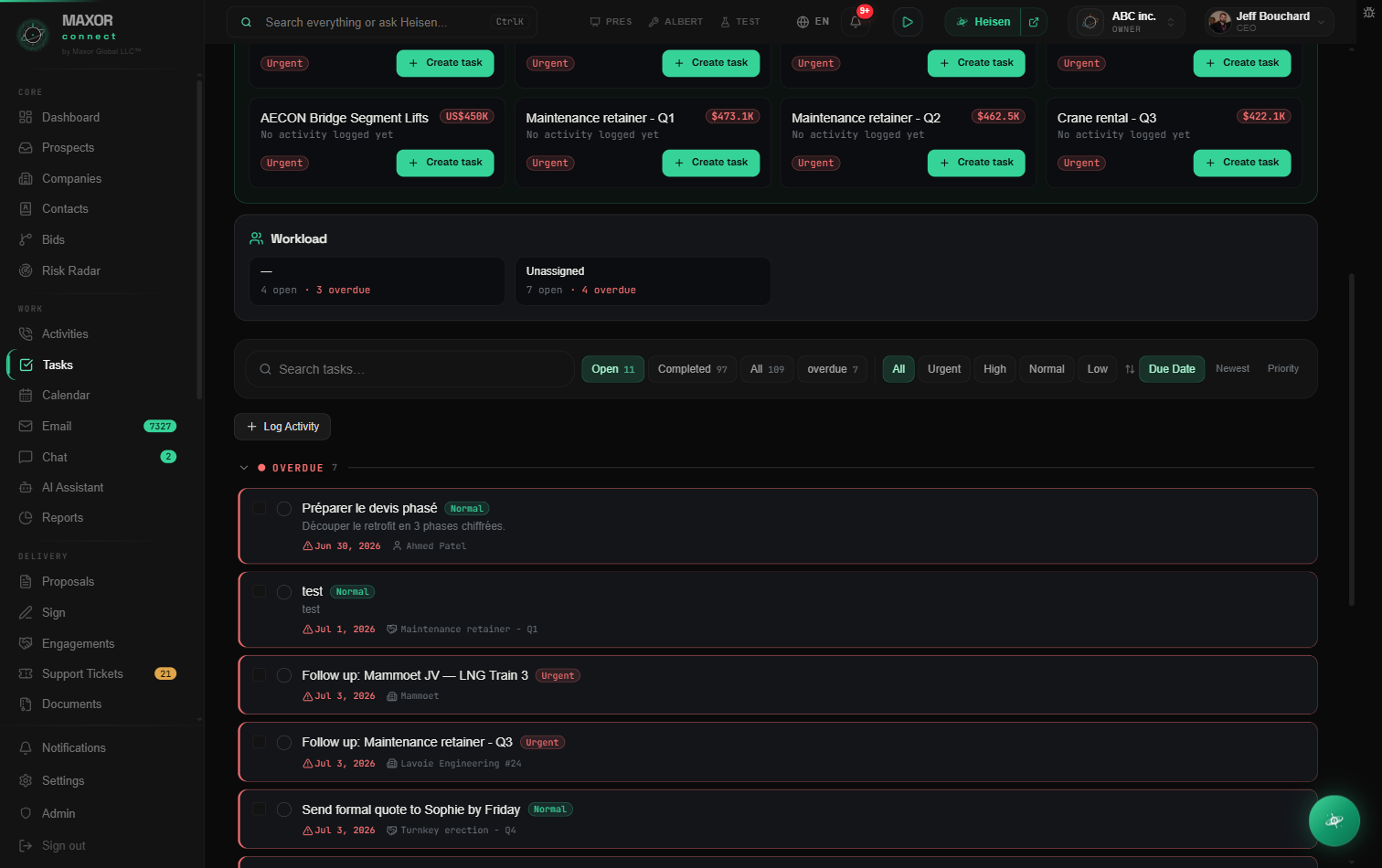
Task: Toggle the sort direction arrows
Action: (x=1130, y=369)
